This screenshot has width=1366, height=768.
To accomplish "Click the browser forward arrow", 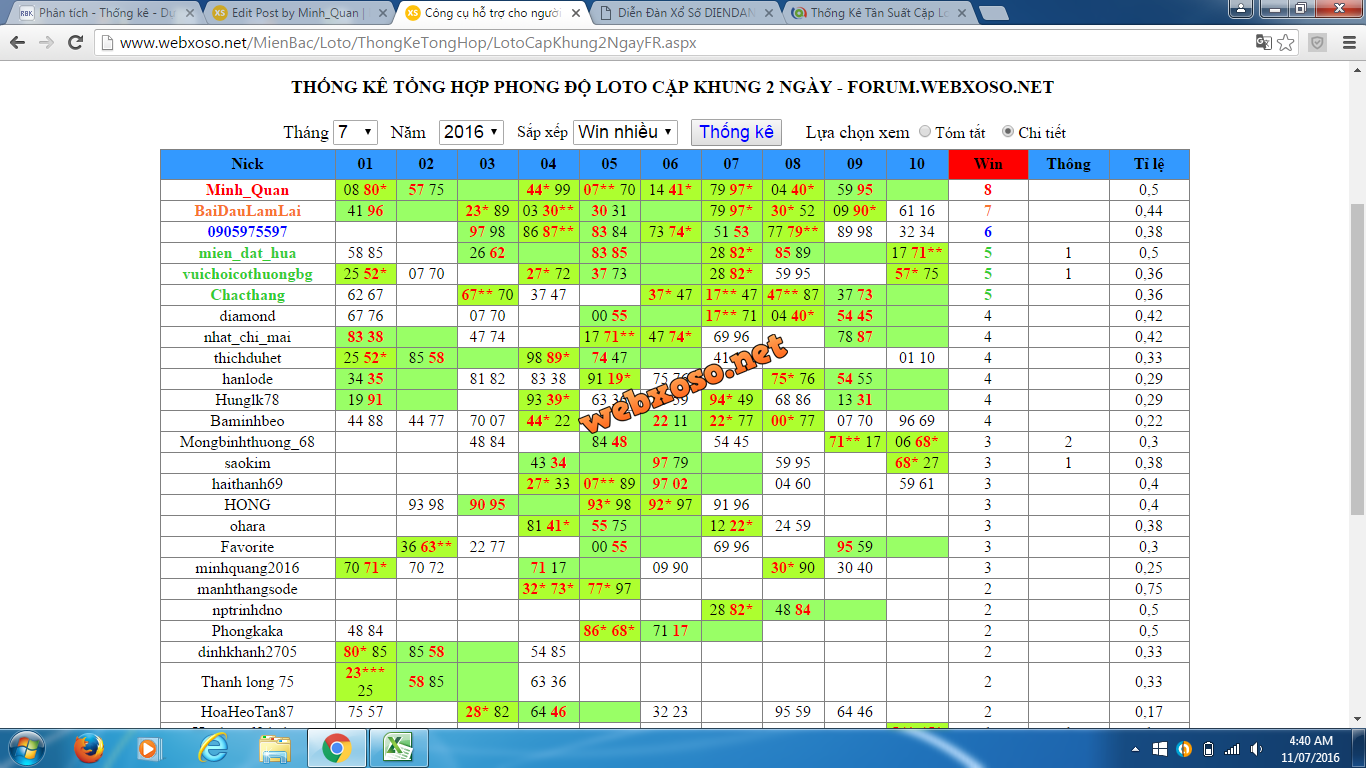I will pos(47,43).
